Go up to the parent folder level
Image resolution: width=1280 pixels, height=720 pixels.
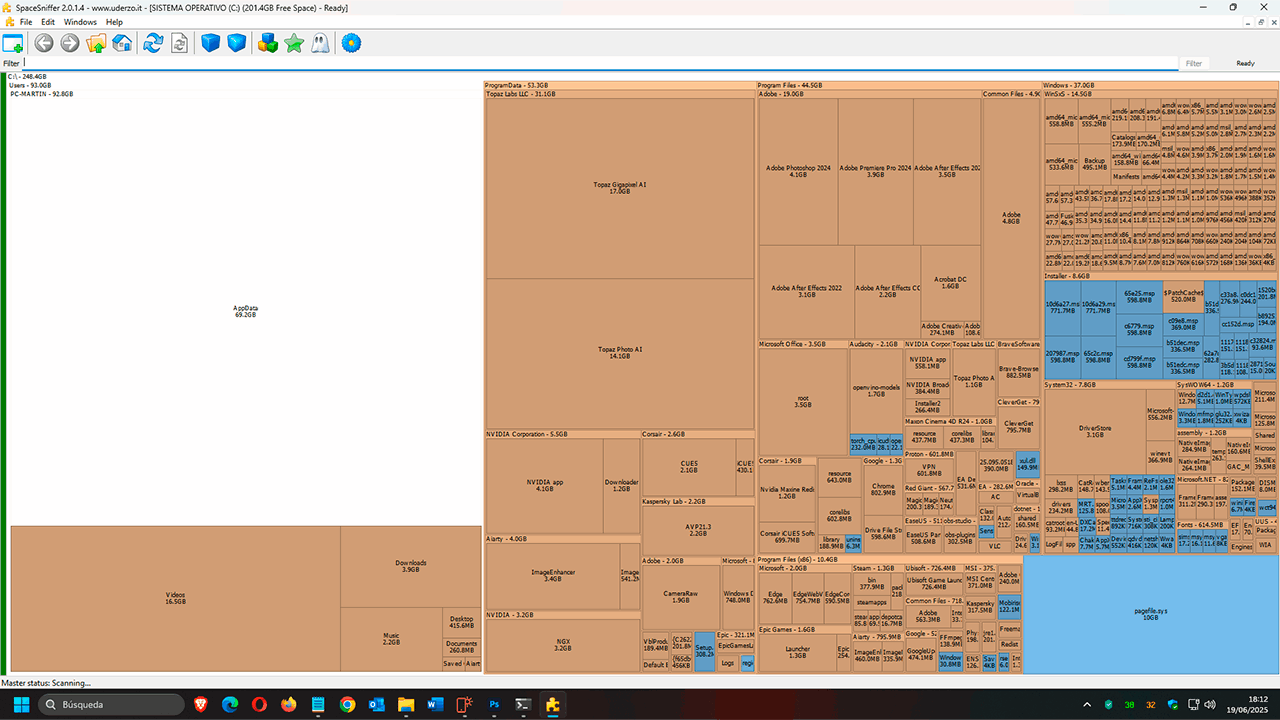96,43
